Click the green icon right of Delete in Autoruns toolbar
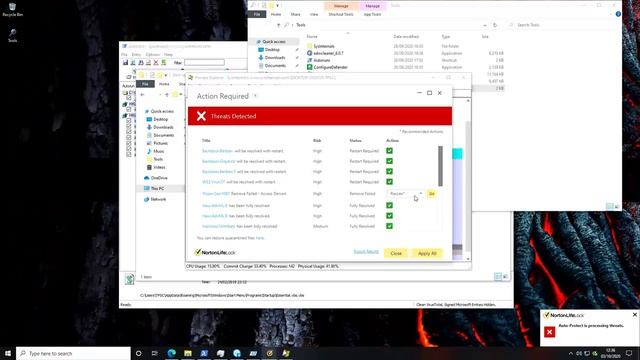 click(x=164, y=62)
